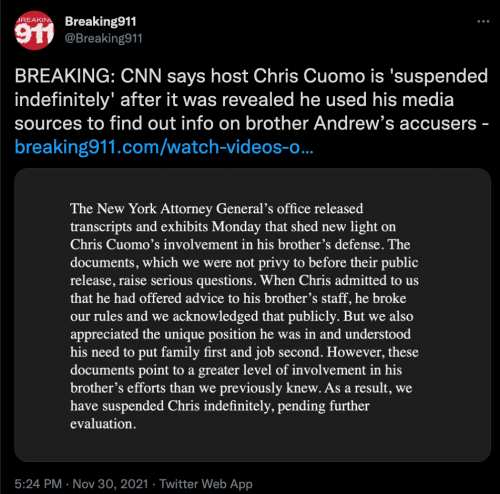Click the Twitter Web App source label
Image resolution: width=500 pixels, height=494 pixels.
pyautogui.click(x=206, y=484)
